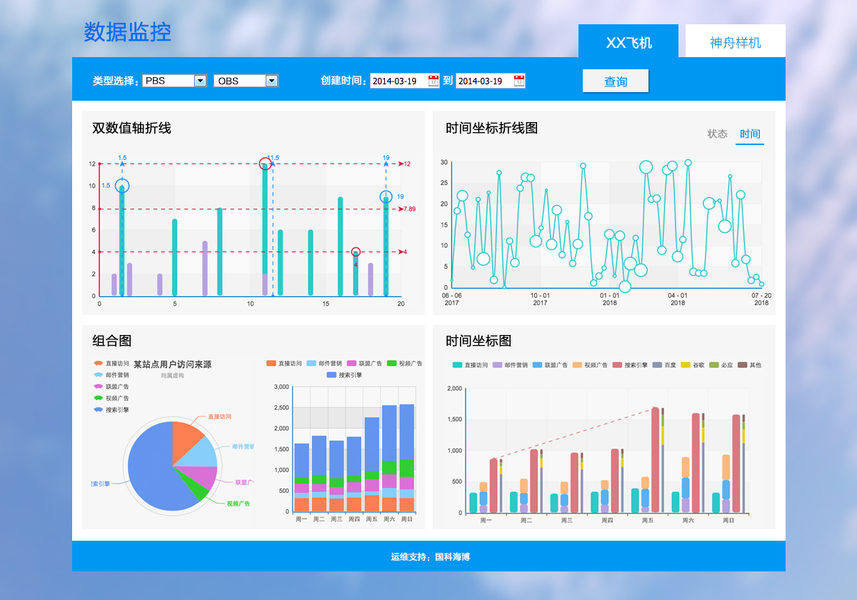Viewport: 857px width, 600px height.
Task: Open the calendar icon for start date
Action: [x=433, y=81]
